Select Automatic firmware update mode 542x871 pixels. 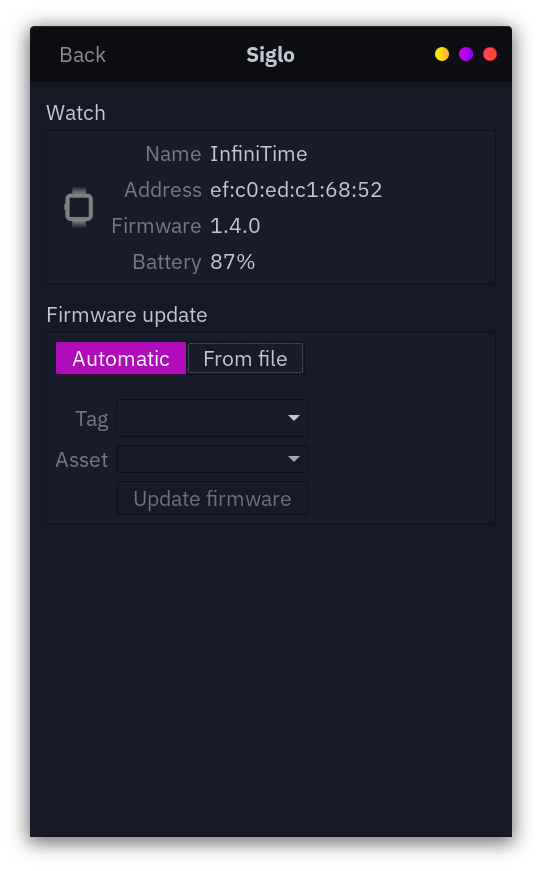tap(121, 358)
